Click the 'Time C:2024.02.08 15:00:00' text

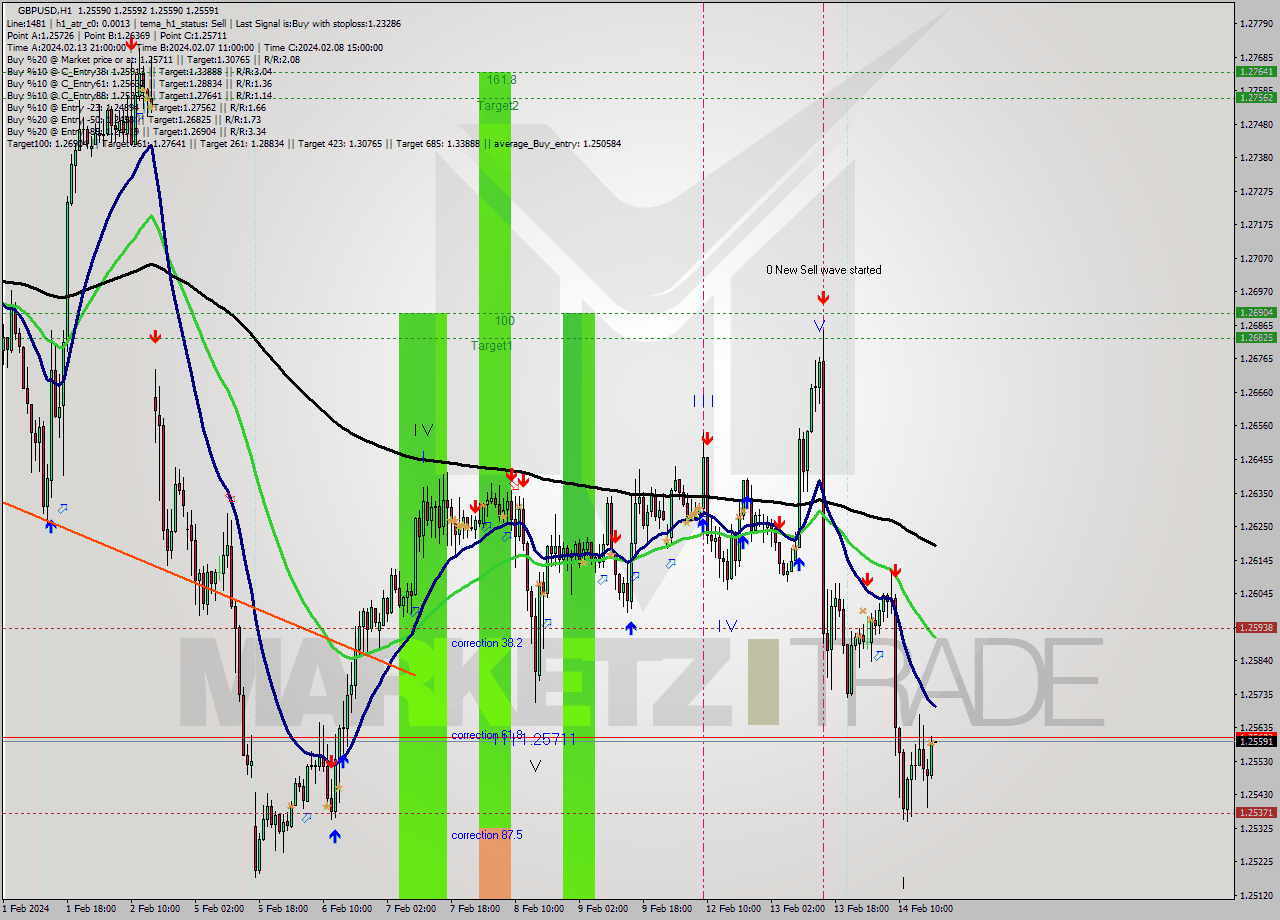(x=325, y=47)
